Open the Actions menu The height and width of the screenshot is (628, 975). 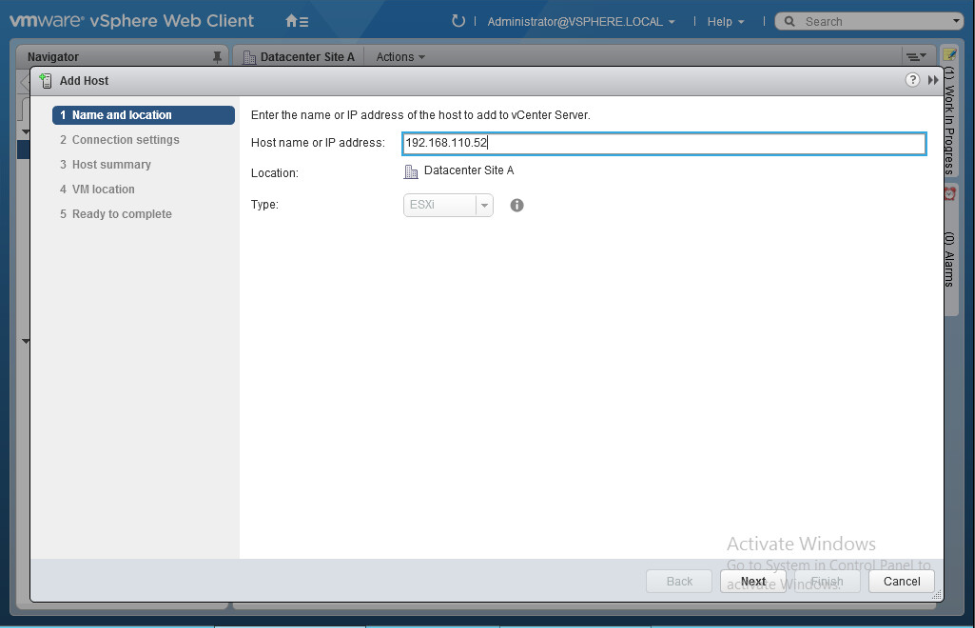pyautogui.click(x=399, y=57)
